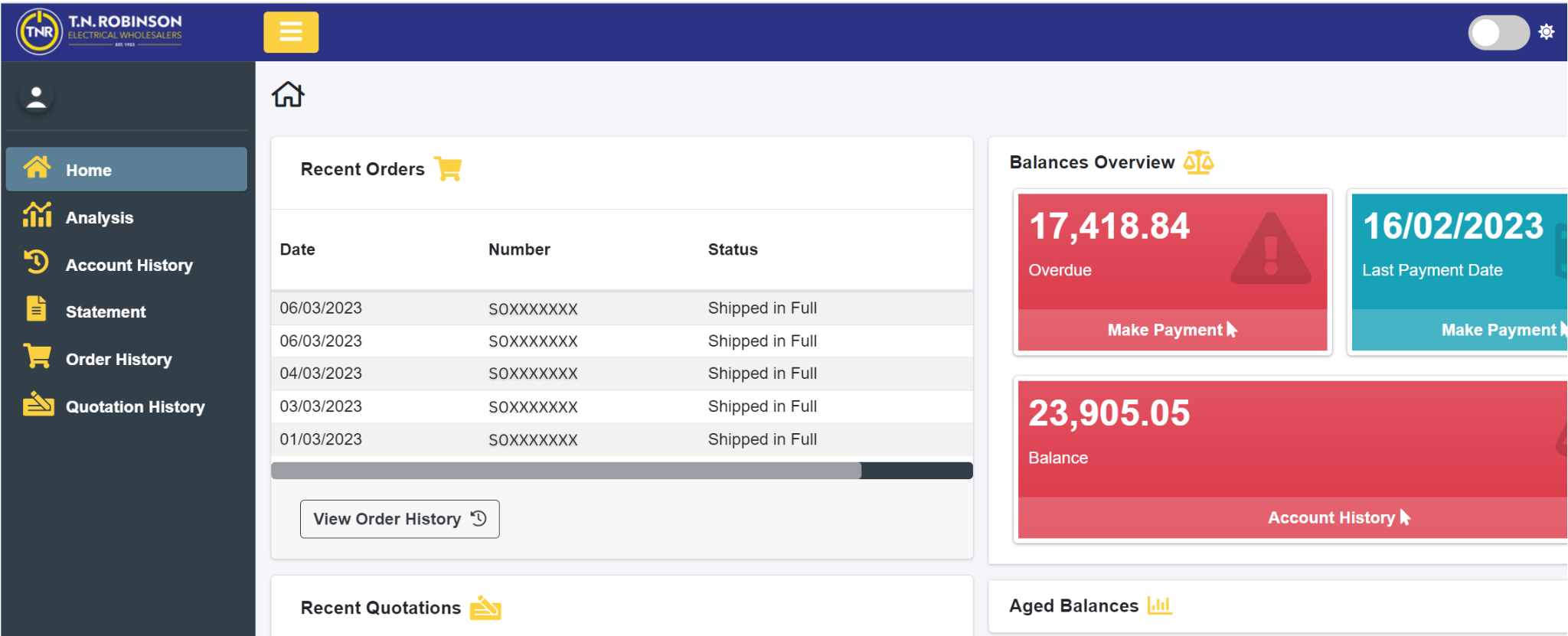This screenshot has width=1568, height=636.
Task: Click the Recent Quotations heading
Action: [x=381, y=608]
